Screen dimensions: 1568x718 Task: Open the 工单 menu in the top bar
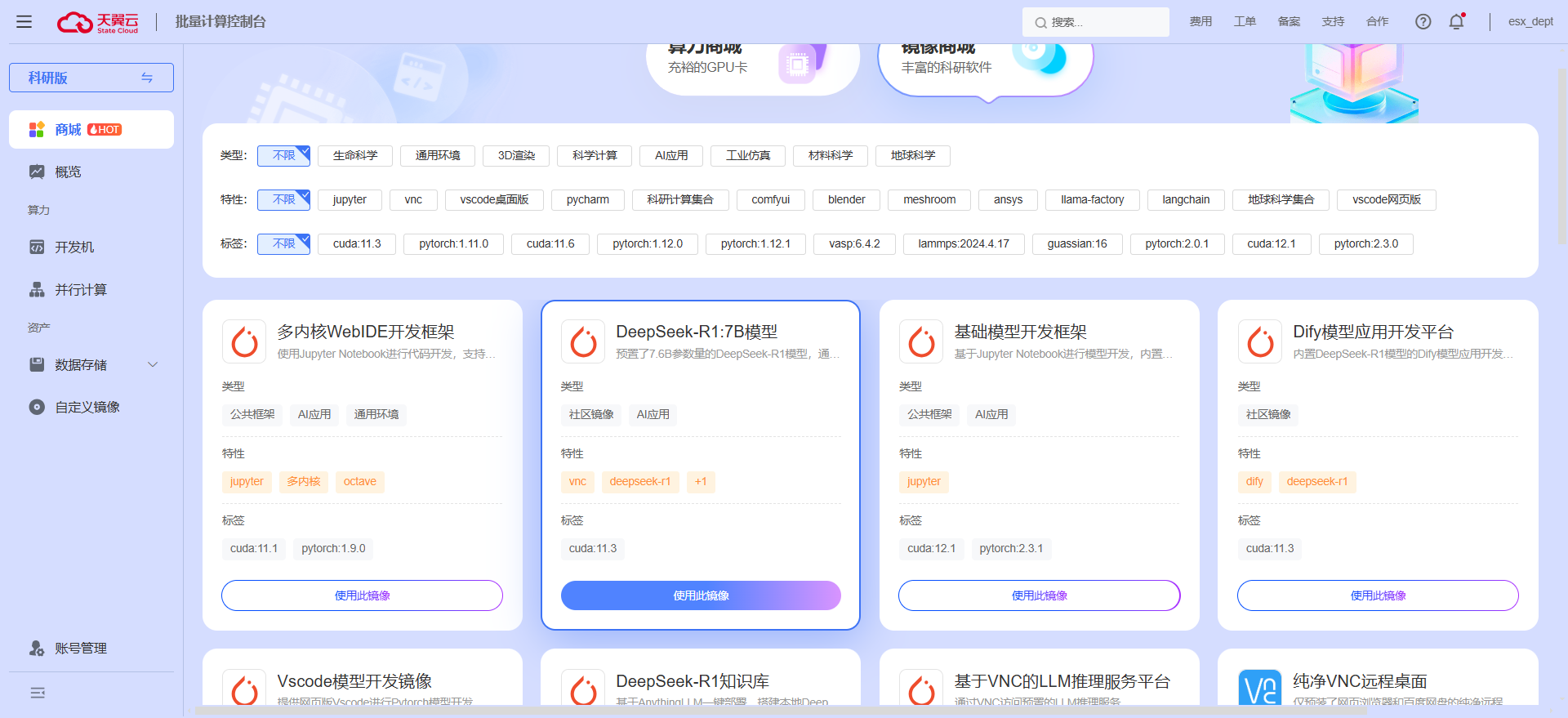pos(1245,22)
